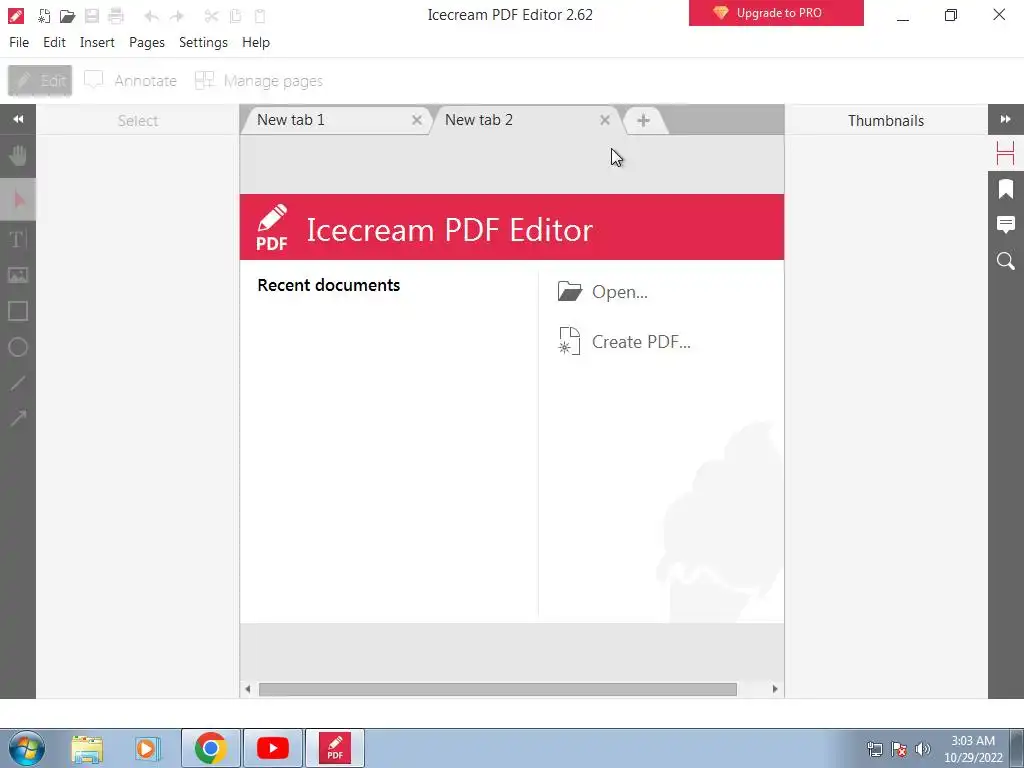This screenshot has height=768, width=1024.
Task: Select the Hand pan tool
Action: tap(18, 155)
